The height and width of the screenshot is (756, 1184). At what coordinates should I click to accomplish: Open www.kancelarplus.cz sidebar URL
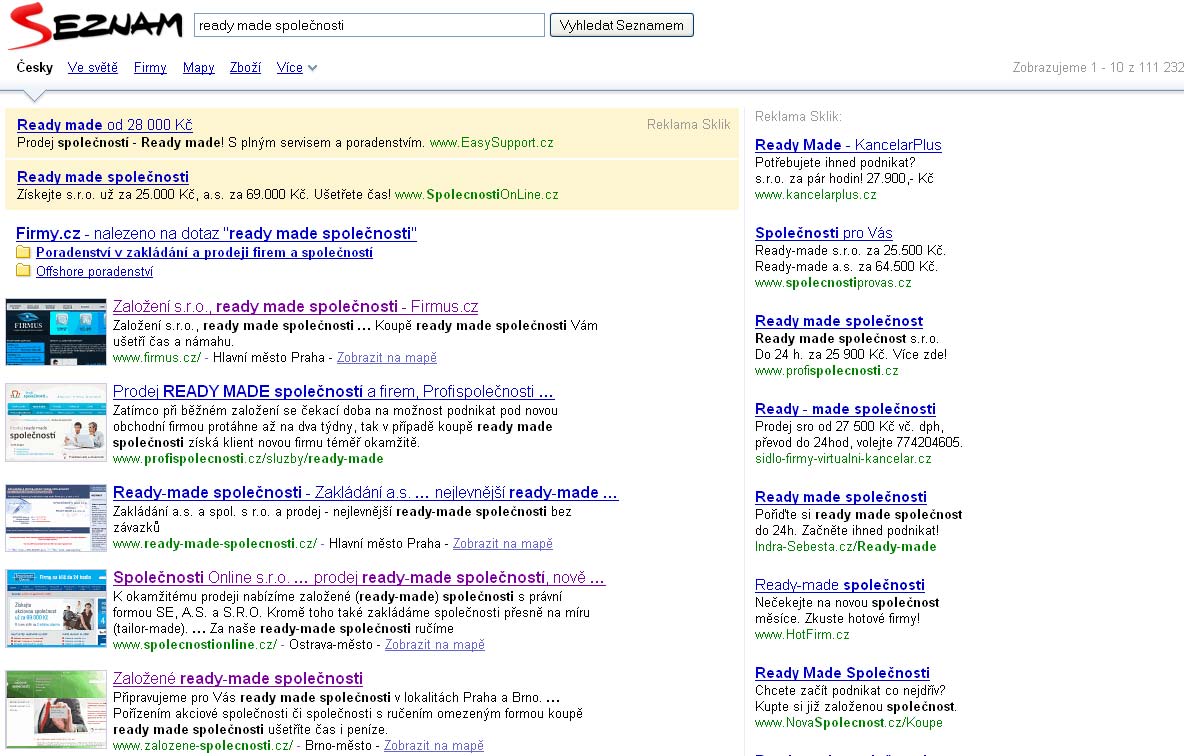tap(816, 195)
